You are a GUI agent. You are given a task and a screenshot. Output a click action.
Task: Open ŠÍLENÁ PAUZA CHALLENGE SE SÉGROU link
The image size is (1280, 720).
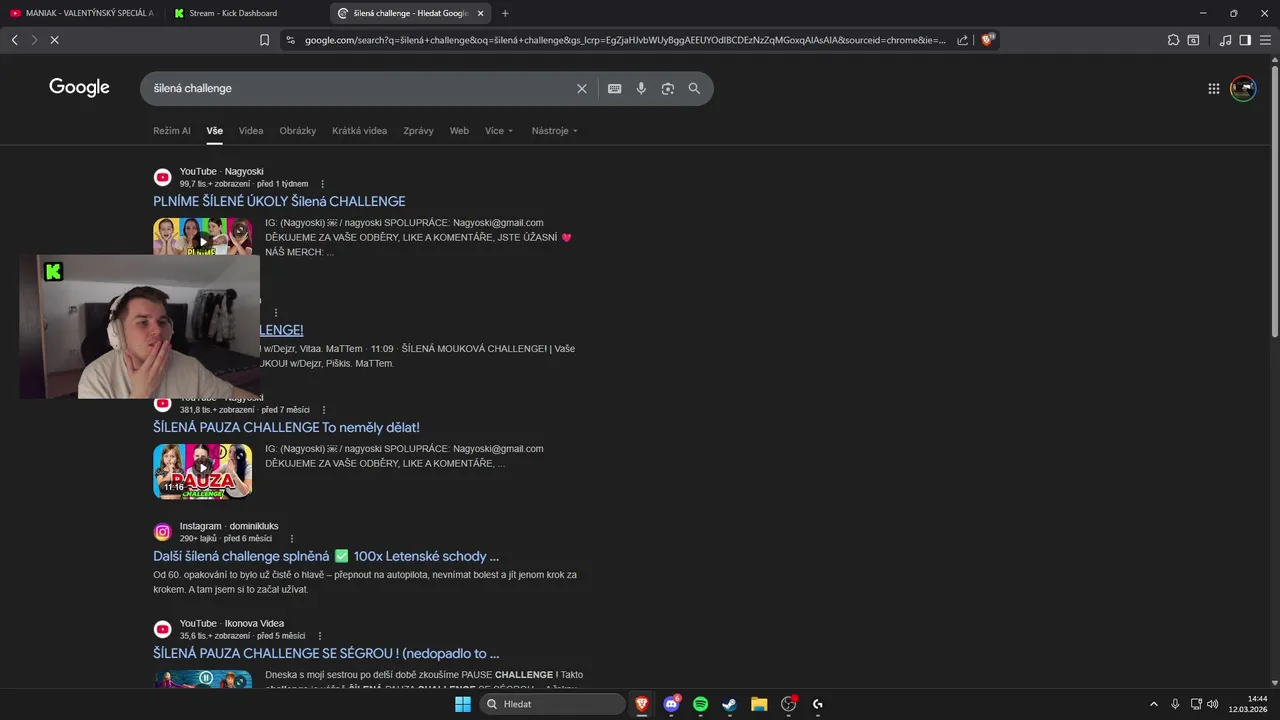coord(326,653)
